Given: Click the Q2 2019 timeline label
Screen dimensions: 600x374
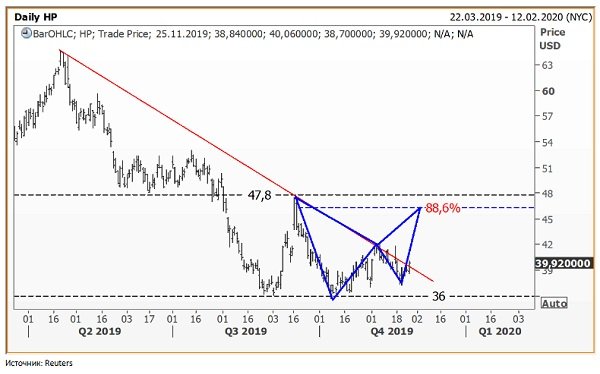Looking at the screenshot, I should click(100, 331).
